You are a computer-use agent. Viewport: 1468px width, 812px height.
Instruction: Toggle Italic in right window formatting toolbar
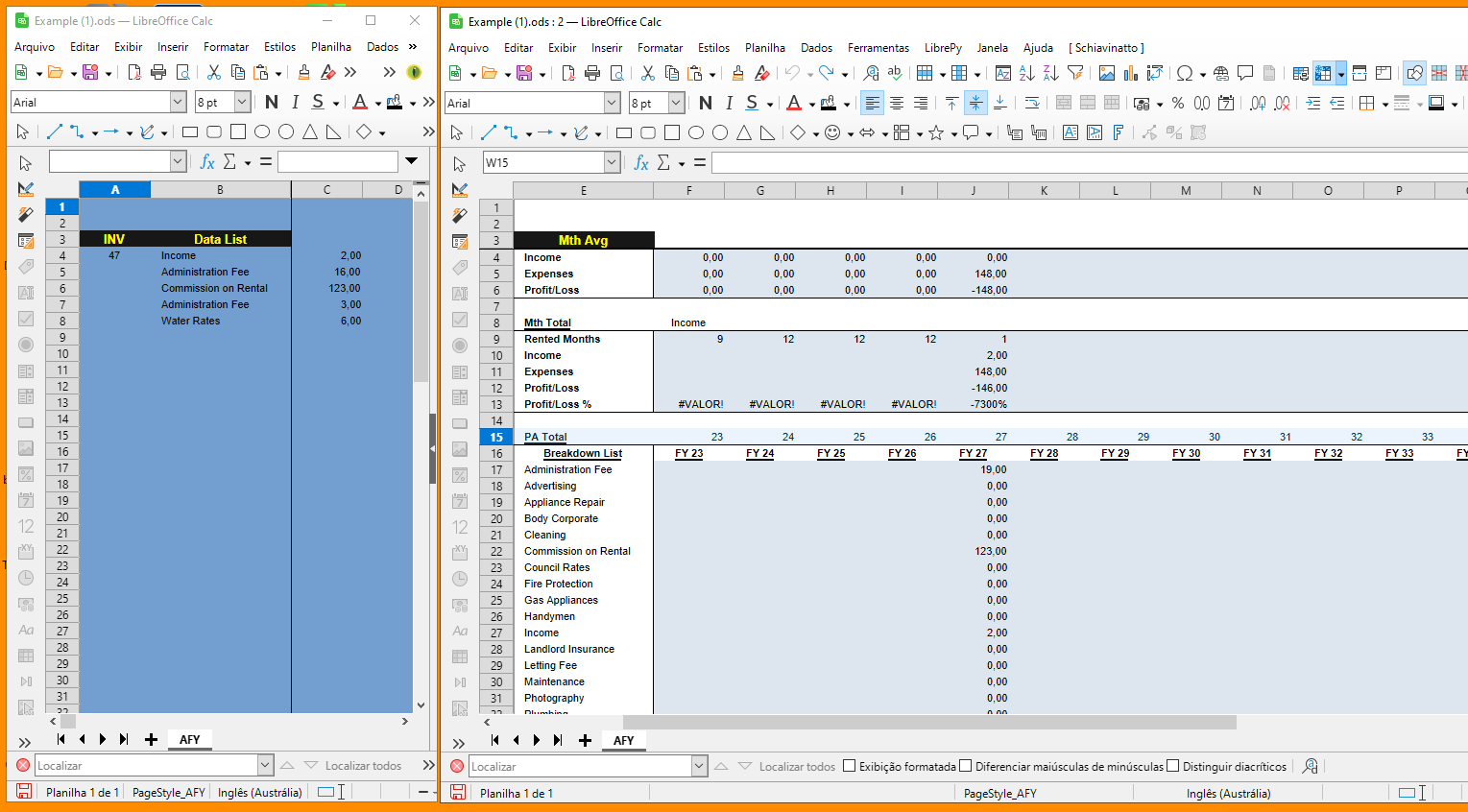730,103
